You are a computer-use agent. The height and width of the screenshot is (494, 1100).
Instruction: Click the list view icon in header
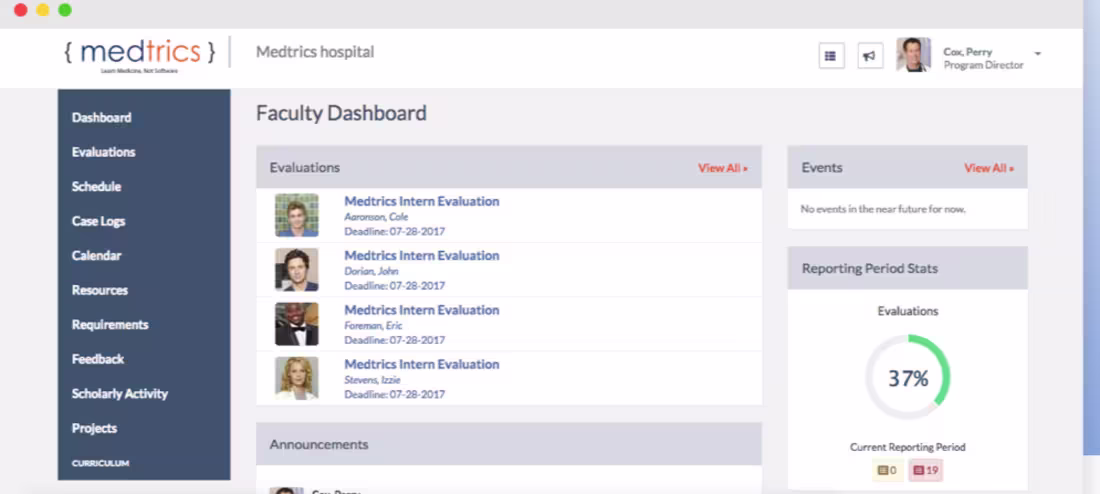pos(831,55)
